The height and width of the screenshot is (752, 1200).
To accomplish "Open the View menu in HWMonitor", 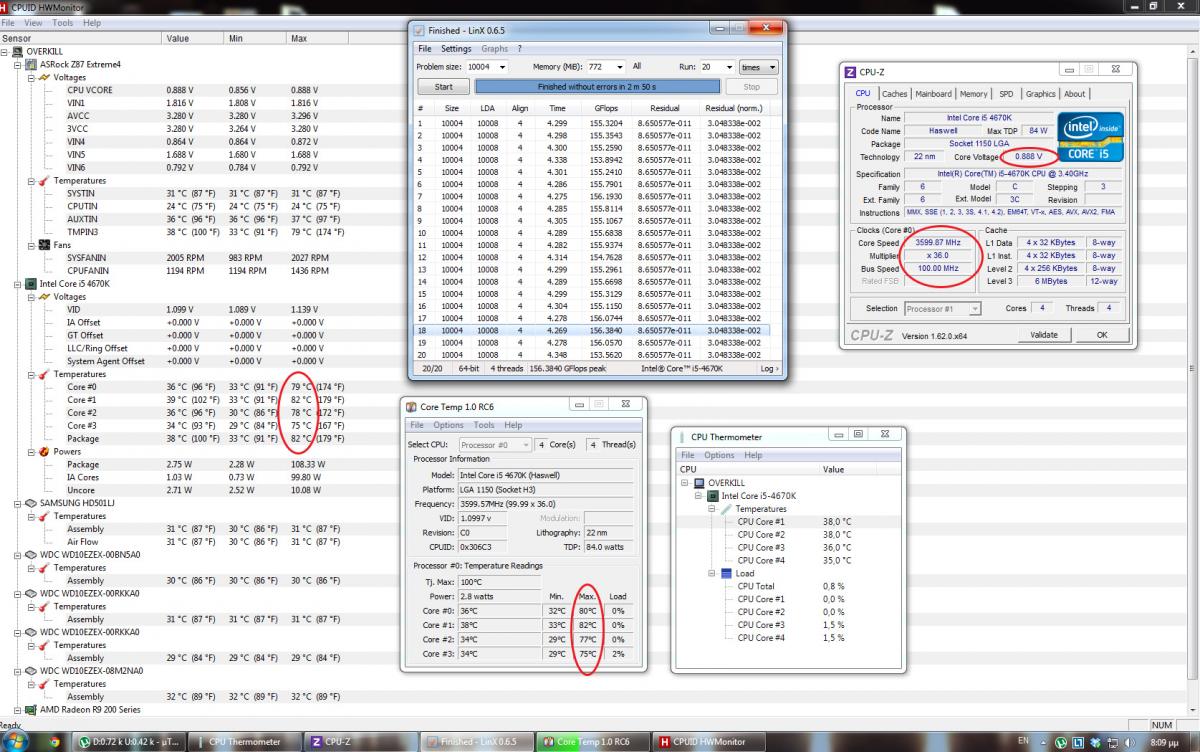I will tap(33, 23).
